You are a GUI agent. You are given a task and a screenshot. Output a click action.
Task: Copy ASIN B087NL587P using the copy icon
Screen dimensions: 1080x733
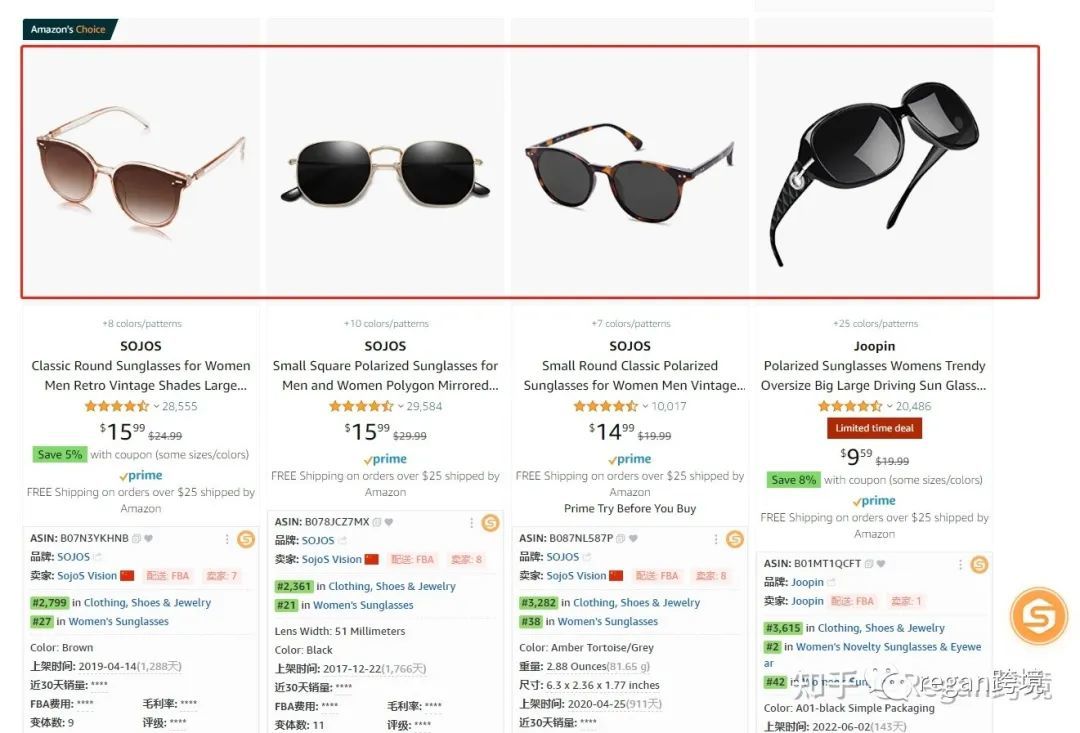tap(621, 539)
